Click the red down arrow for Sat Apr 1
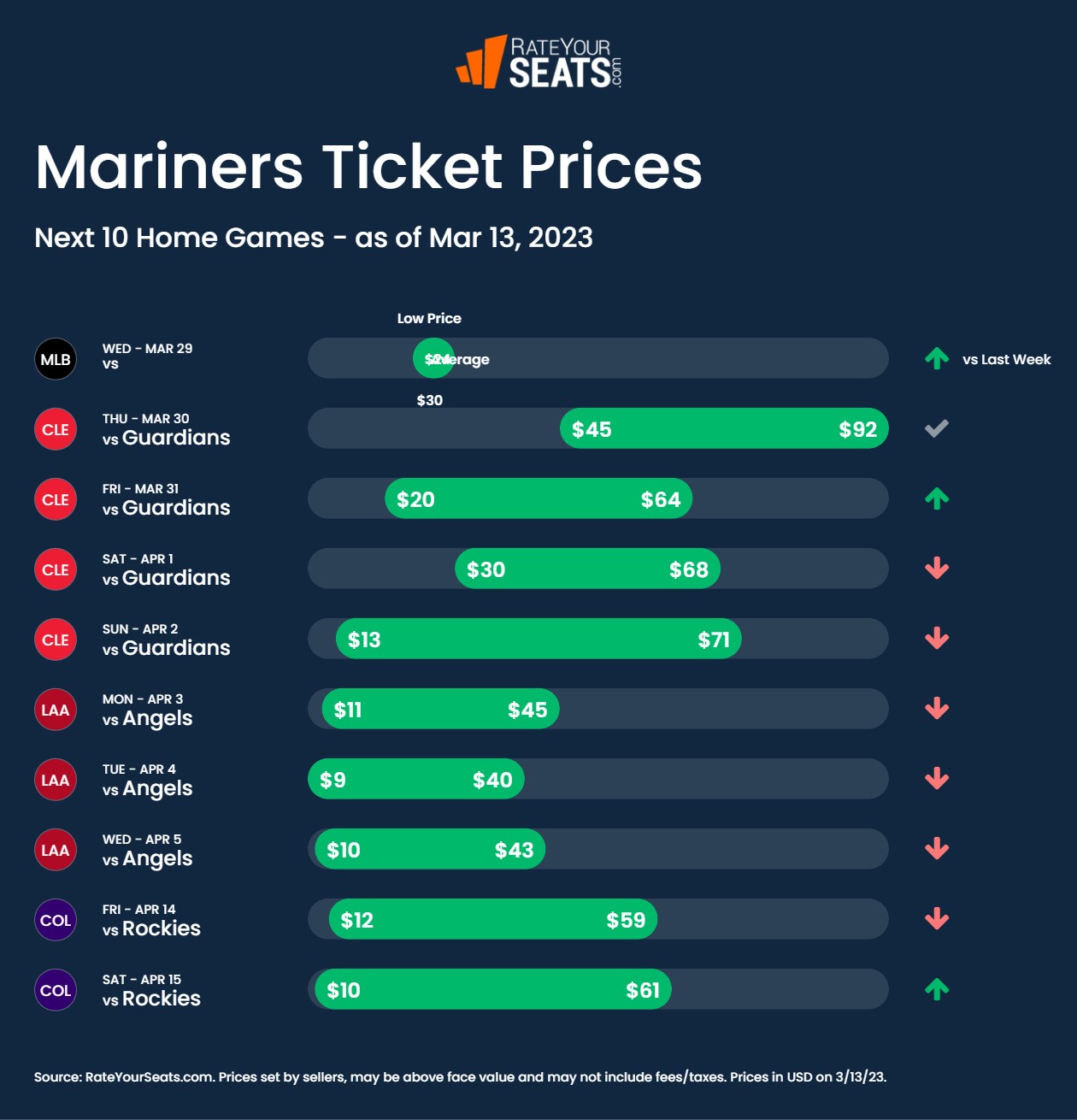 pyautogui.click(x=937, y=569)
